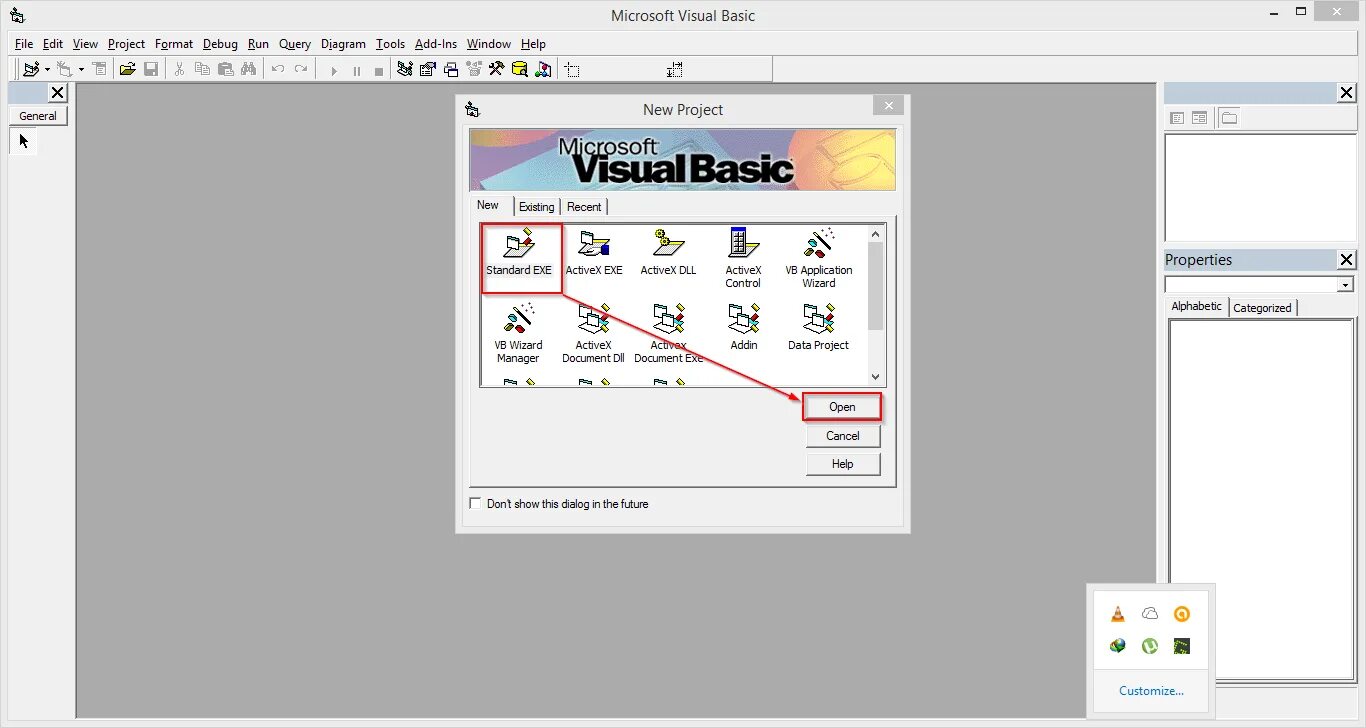1366x728 pixels.
Task: Click the VLC cone tray icon
Action: pos(1118,614)
